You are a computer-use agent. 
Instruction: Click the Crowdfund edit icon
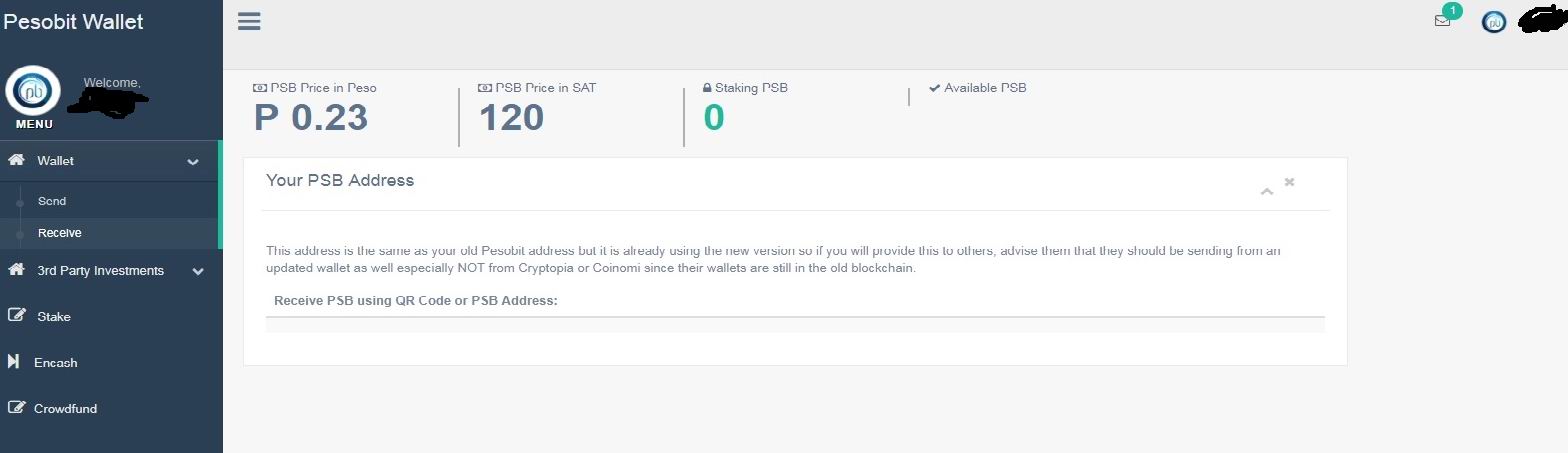pos(16,408)
